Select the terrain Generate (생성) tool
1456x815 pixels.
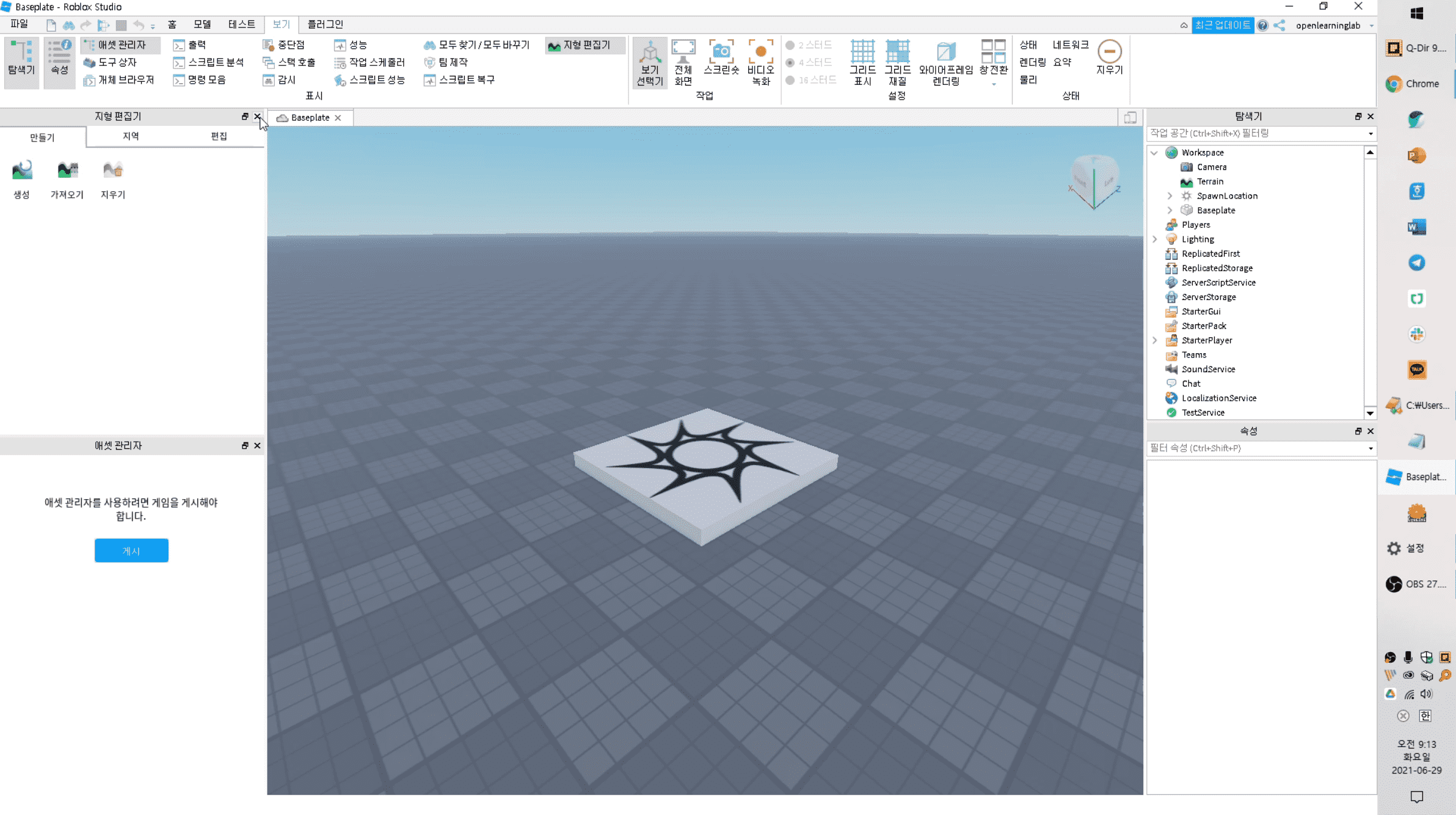point(21,179)
